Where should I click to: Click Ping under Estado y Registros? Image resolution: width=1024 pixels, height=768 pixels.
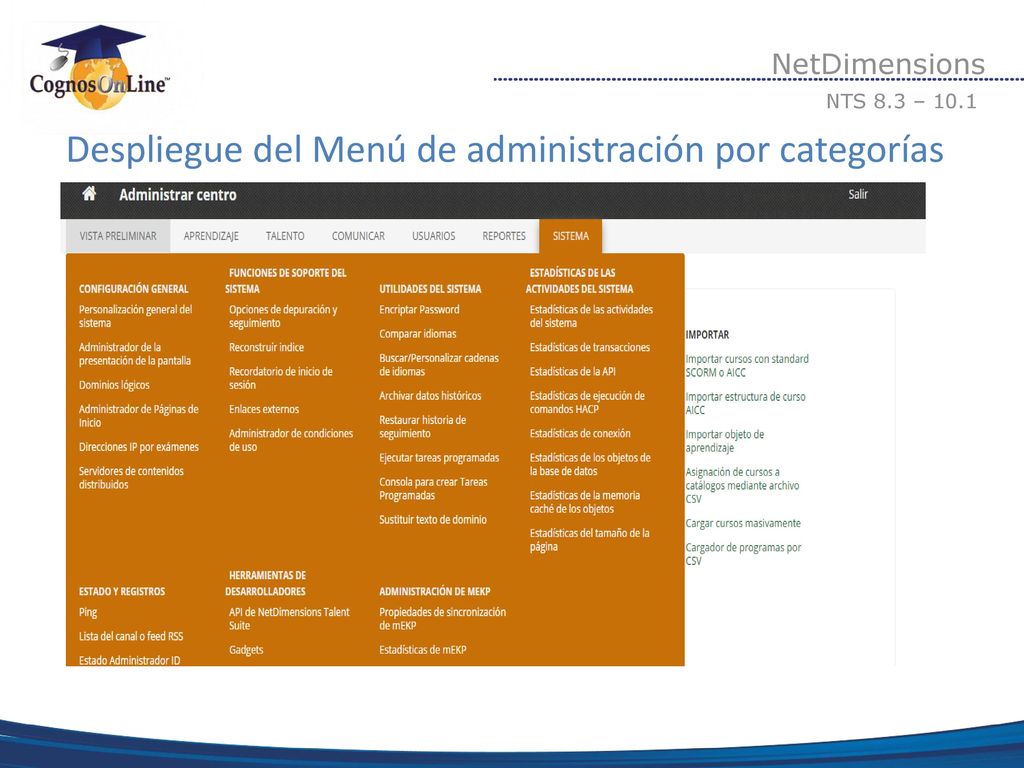[88, 613]
